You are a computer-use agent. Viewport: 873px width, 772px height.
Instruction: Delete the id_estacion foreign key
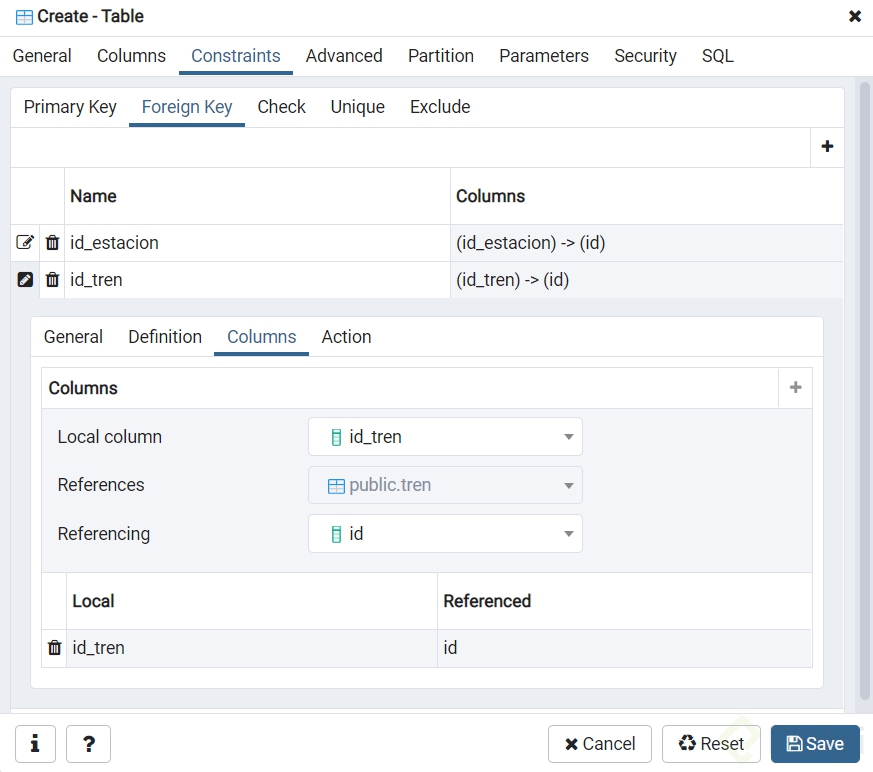coord(53,243)
